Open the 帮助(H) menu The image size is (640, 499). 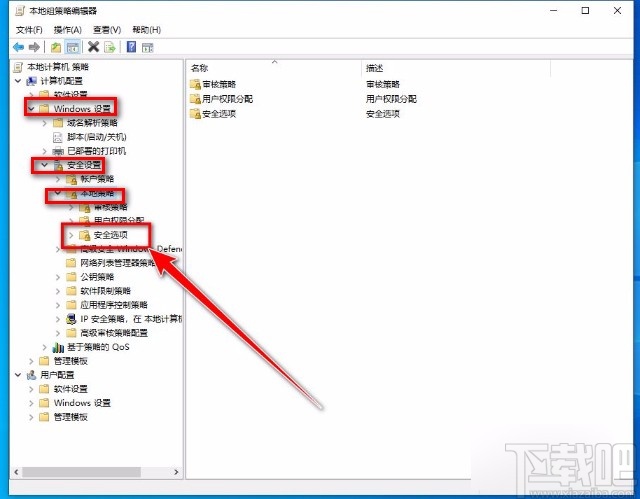click(147, 30)
